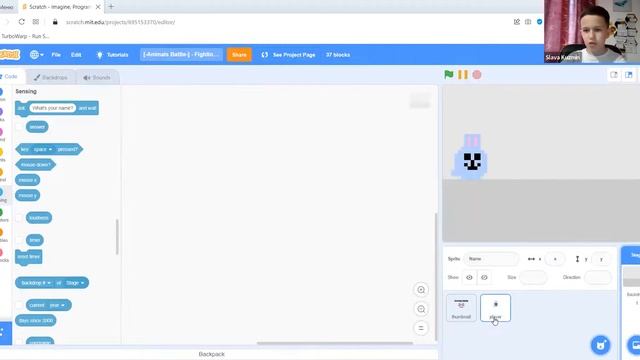Click the sprite y position field

[601, 259]
